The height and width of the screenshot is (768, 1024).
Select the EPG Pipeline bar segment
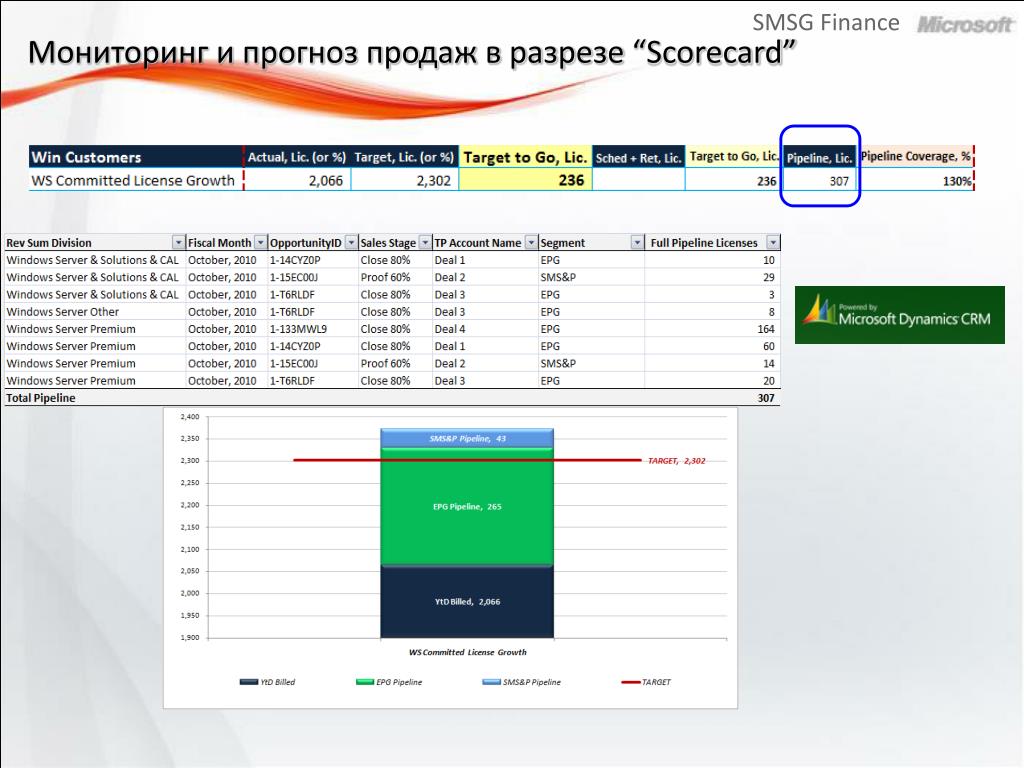(467, 506)
